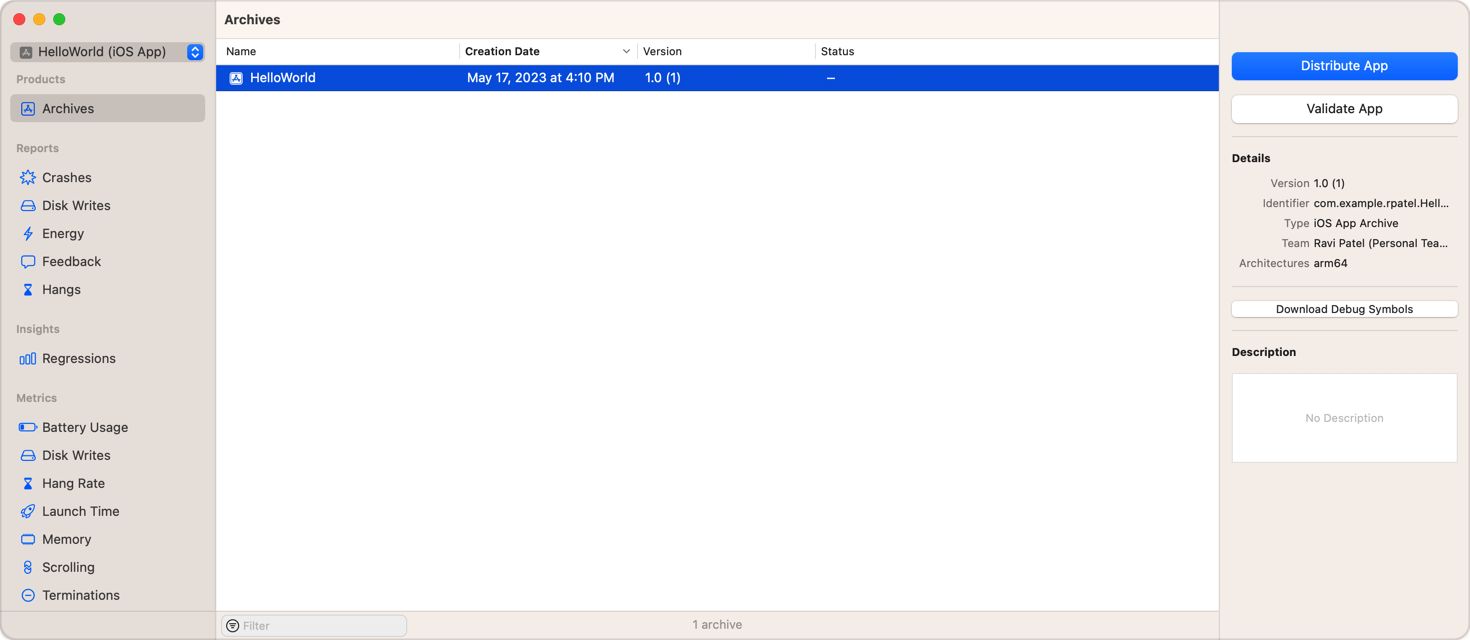View Terminations metrics
Screen dimensions: 1470x640
click(x=108, y=595)
